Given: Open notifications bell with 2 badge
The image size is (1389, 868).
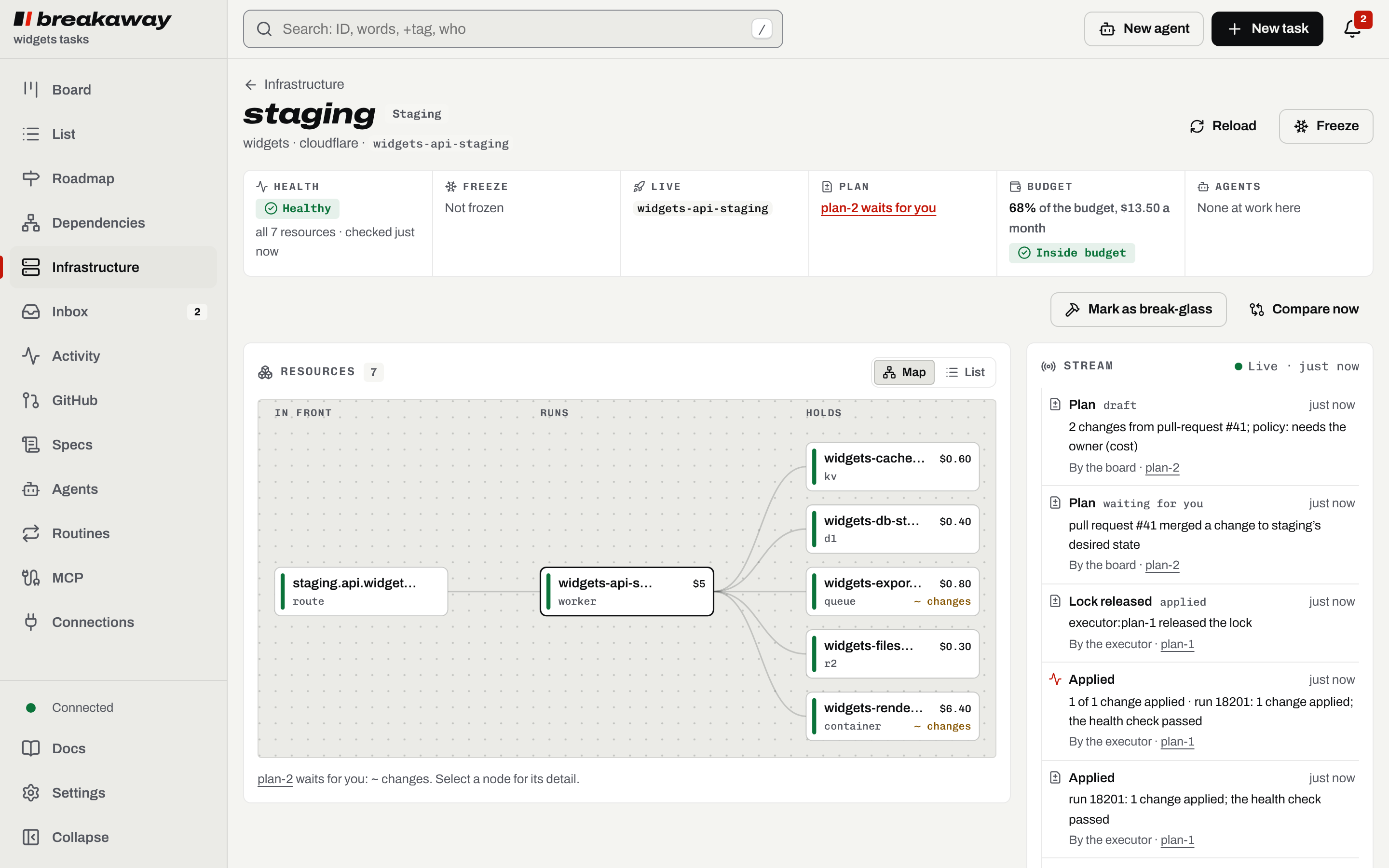Looking at the screenshot, I should [x=1353, y=29].
